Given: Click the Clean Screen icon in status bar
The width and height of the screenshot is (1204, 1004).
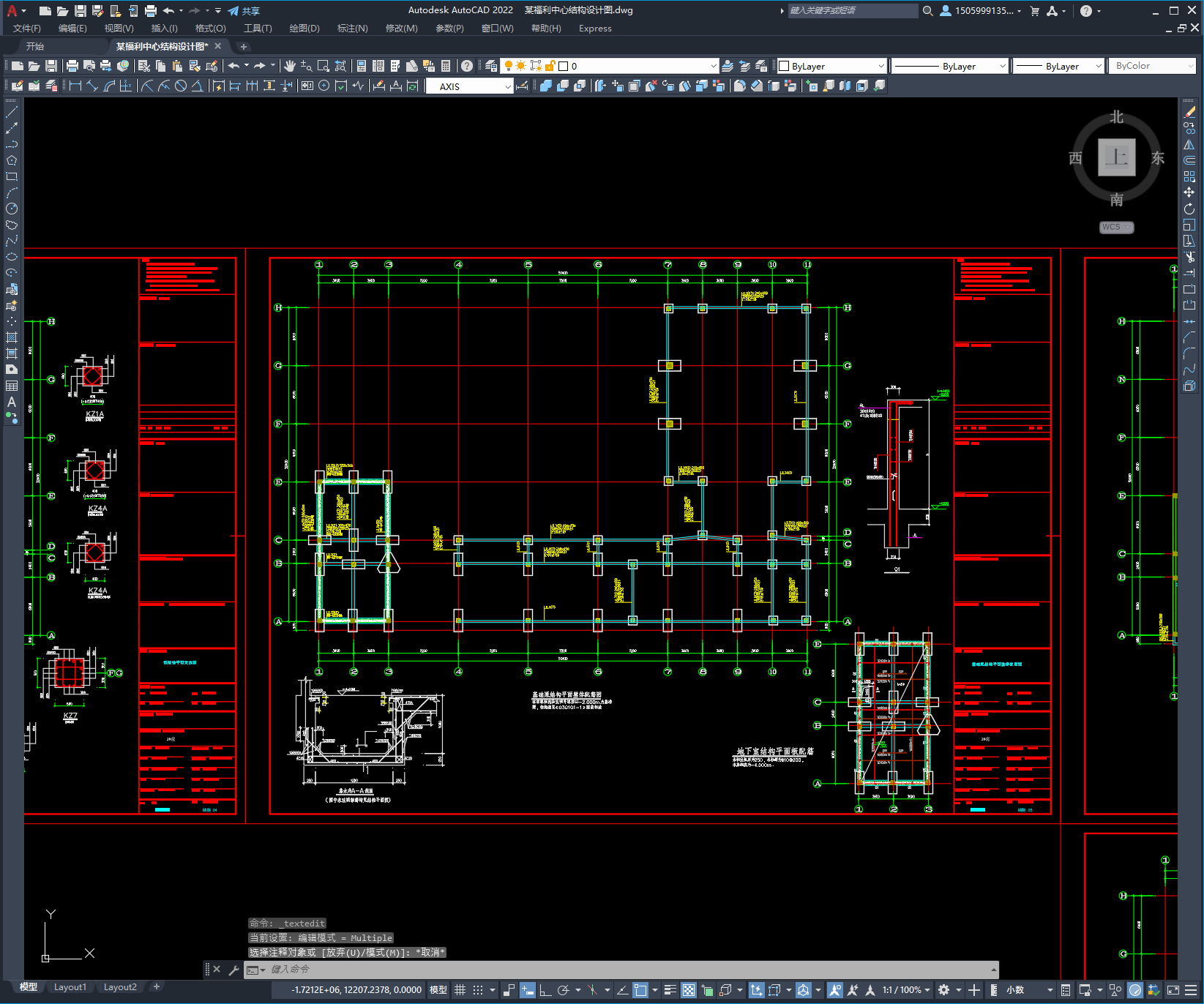Looking at the screenshot, I should (1173, 989).
